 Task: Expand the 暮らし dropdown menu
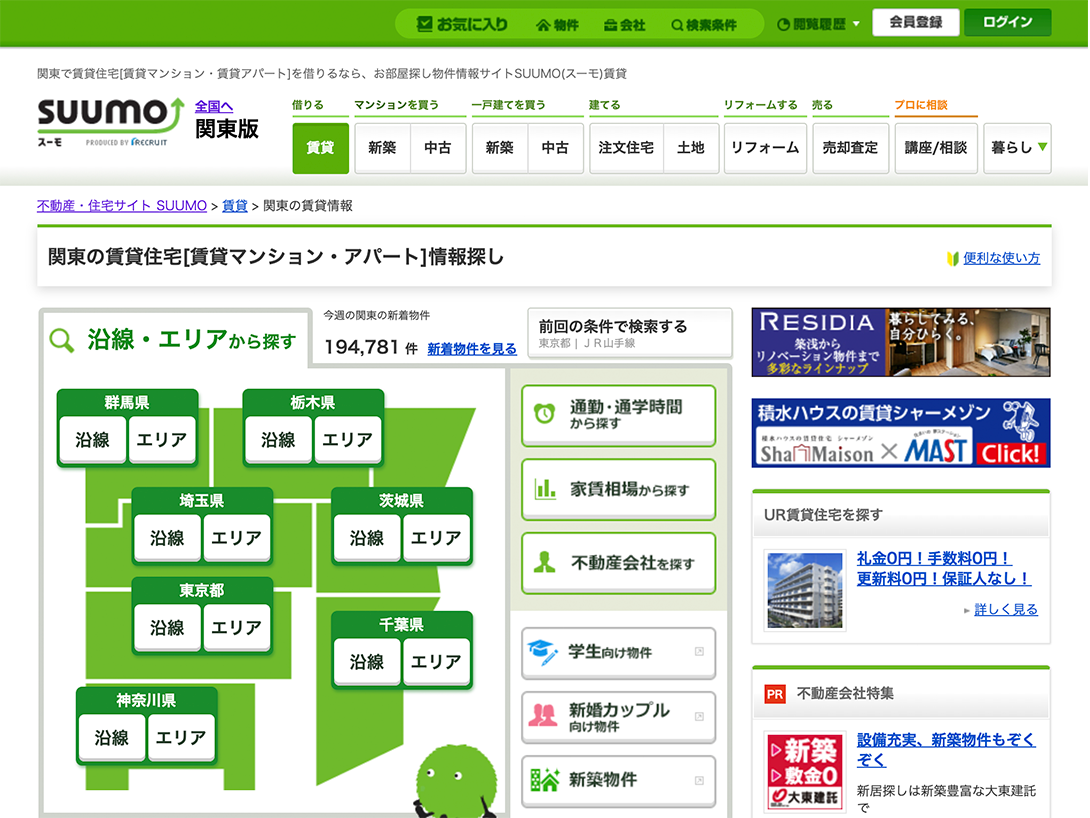coord(1018,148)
